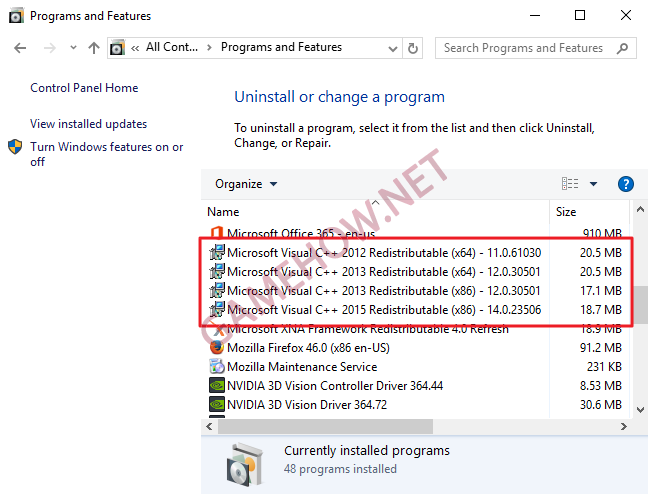Select Visual C++ 2012 Redistributable (x64) entry

pyautogui.click(x=415, y=252)
